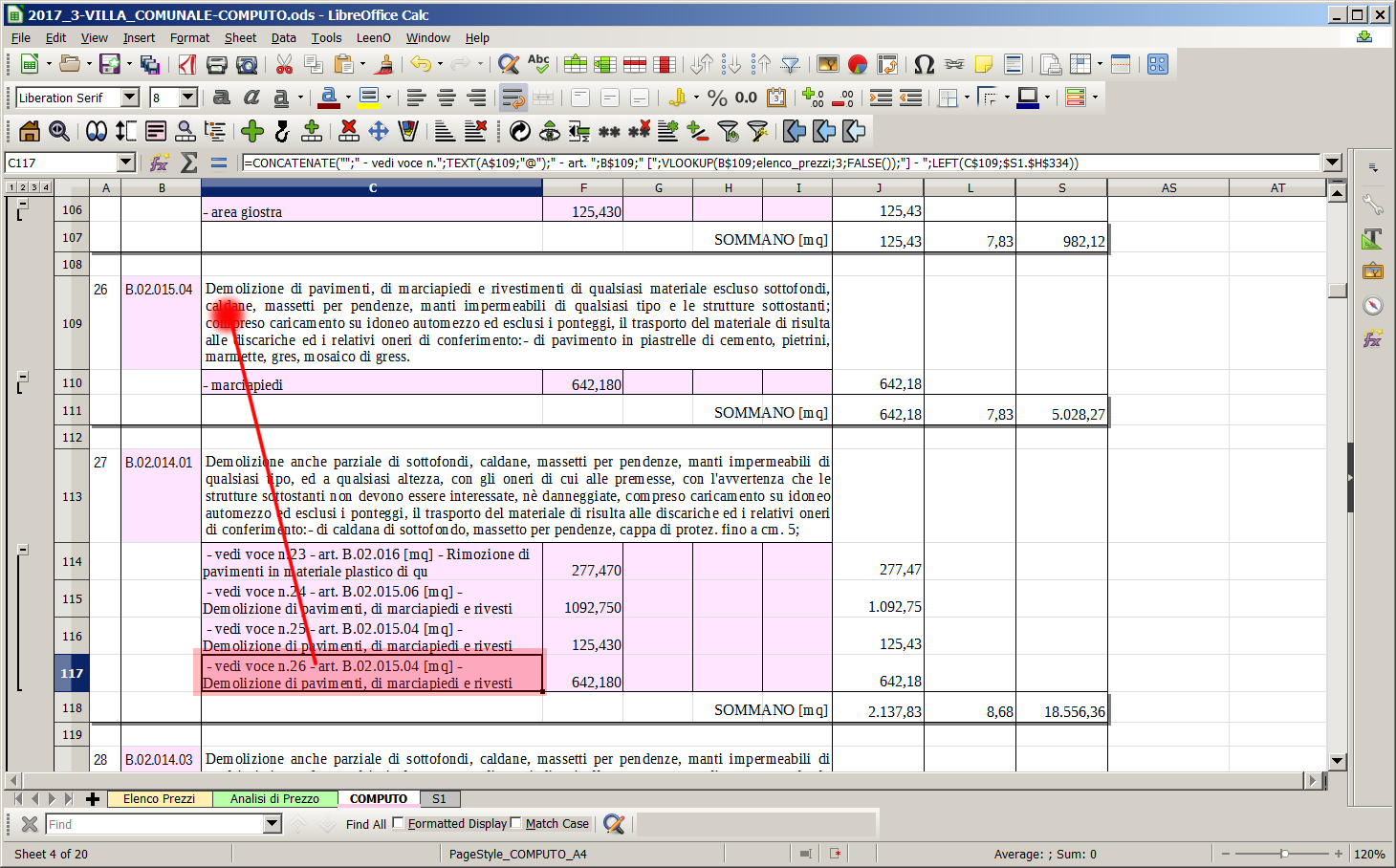Click the AutoFilter funnel icon

(x=791, y=64)
